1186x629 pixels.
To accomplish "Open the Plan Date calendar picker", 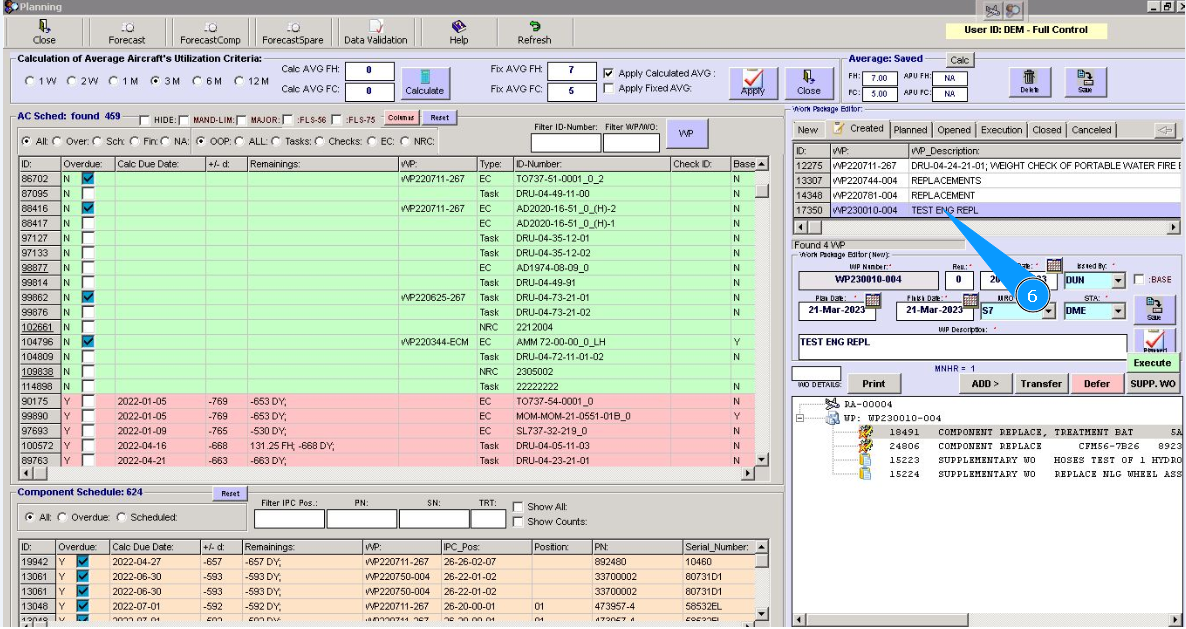I will click(871, 300).
